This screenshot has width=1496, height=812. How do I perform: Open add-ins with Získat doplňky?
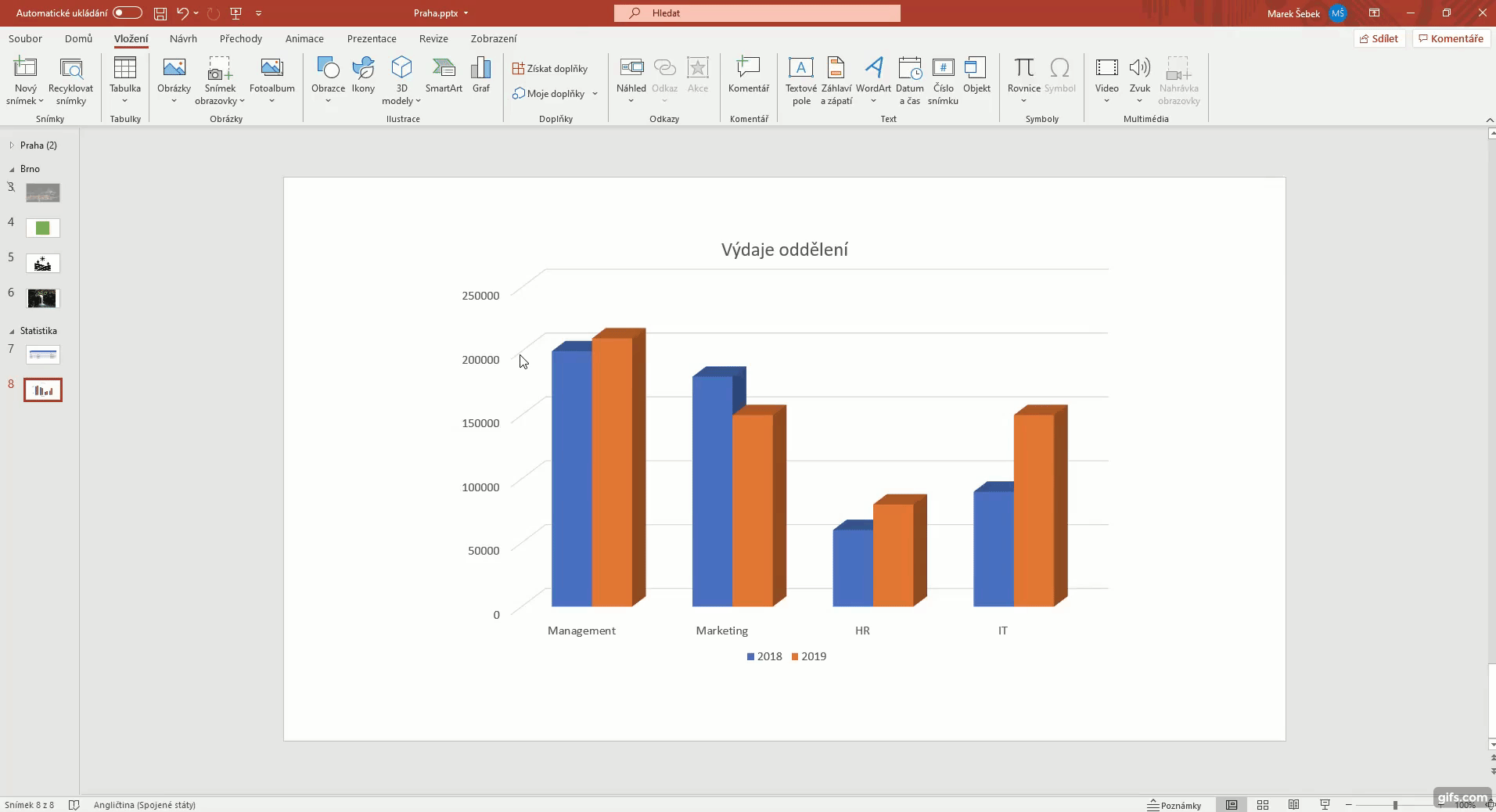(551, 68)
